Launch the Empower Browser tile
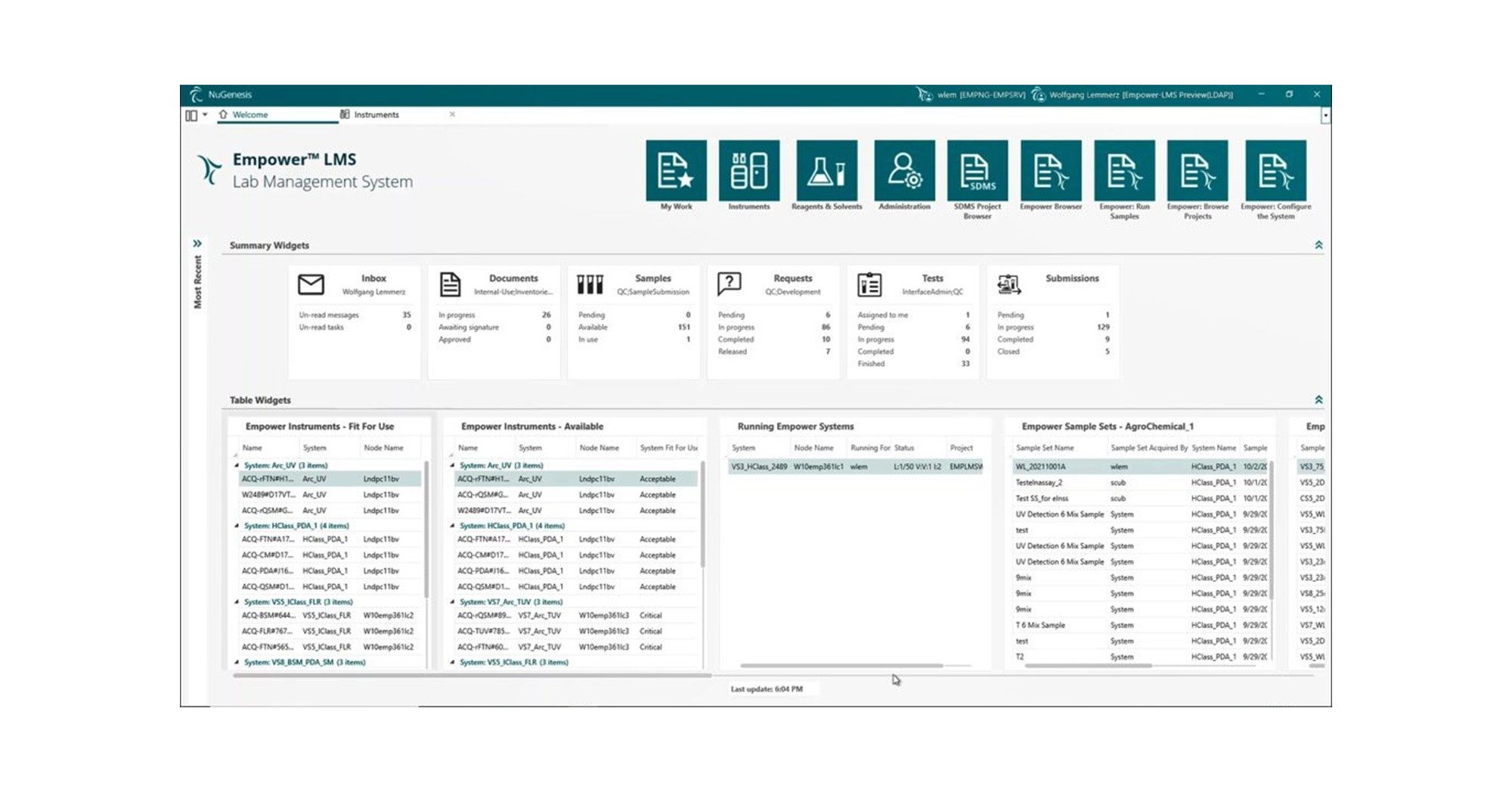This screenshot has height=792, width=1512. pos(1050,170)
